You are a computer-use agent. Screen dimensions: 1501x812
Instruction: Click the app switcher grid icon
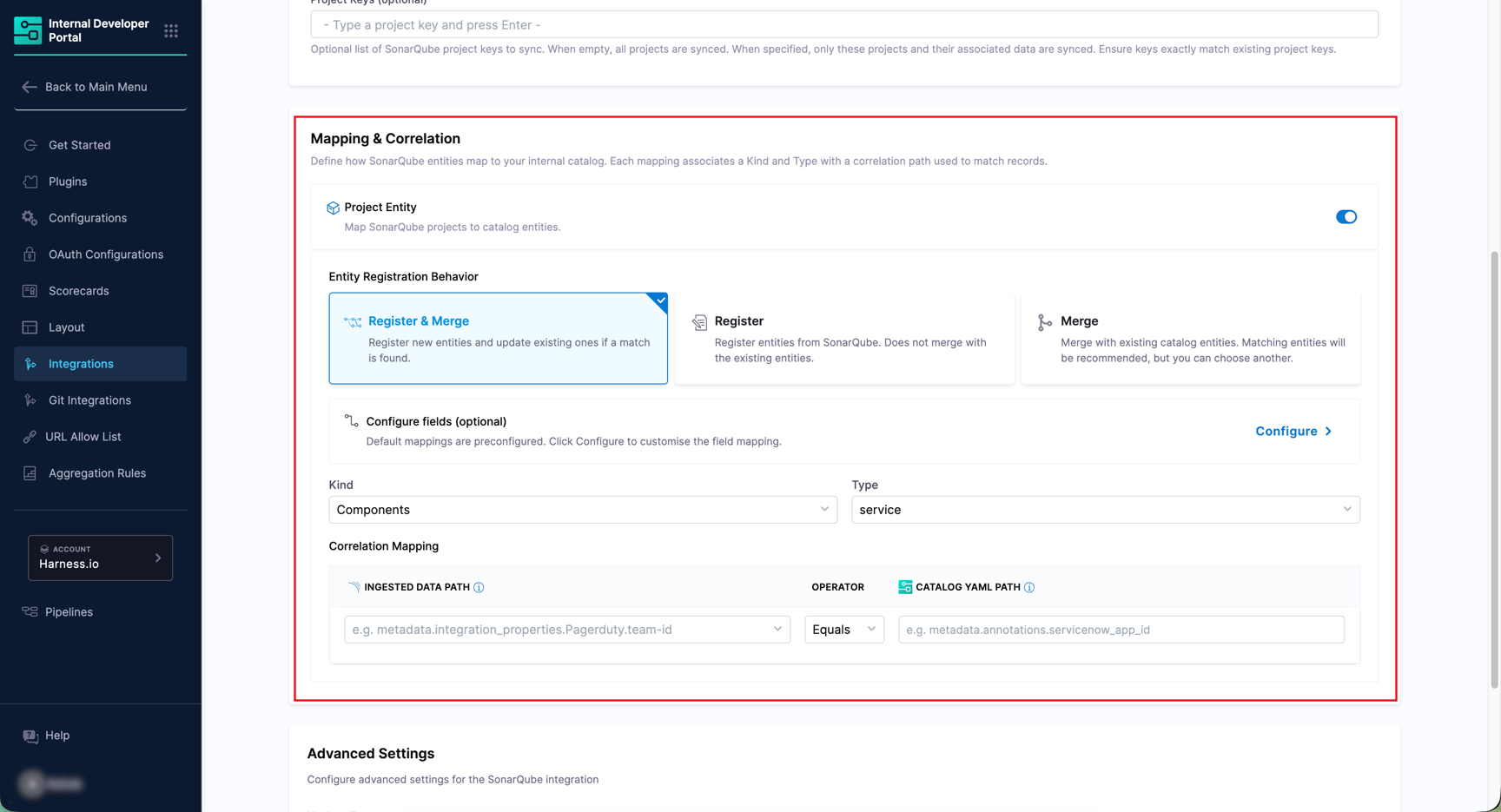click(x=171, y=31)
